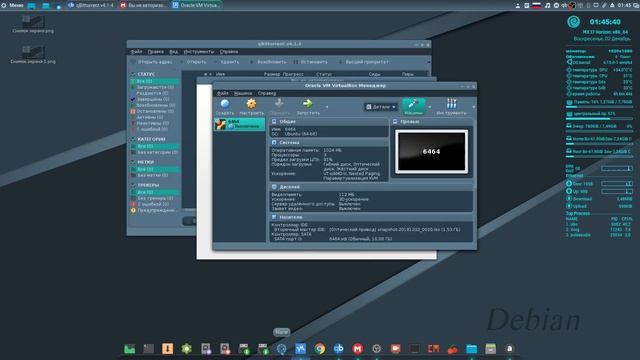Open the Файл menu in VirtualBox
640x360 pixels.
[222, 93]
